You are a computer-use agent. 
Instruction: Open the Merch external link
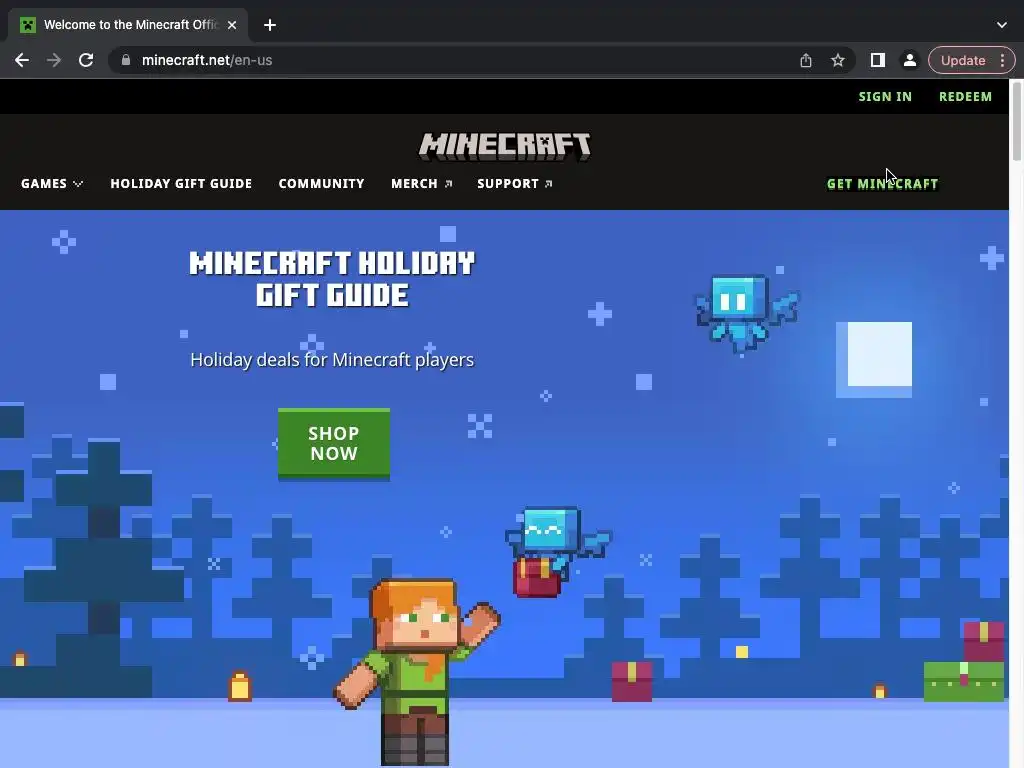pyautogui.click(x=421, y=184)
